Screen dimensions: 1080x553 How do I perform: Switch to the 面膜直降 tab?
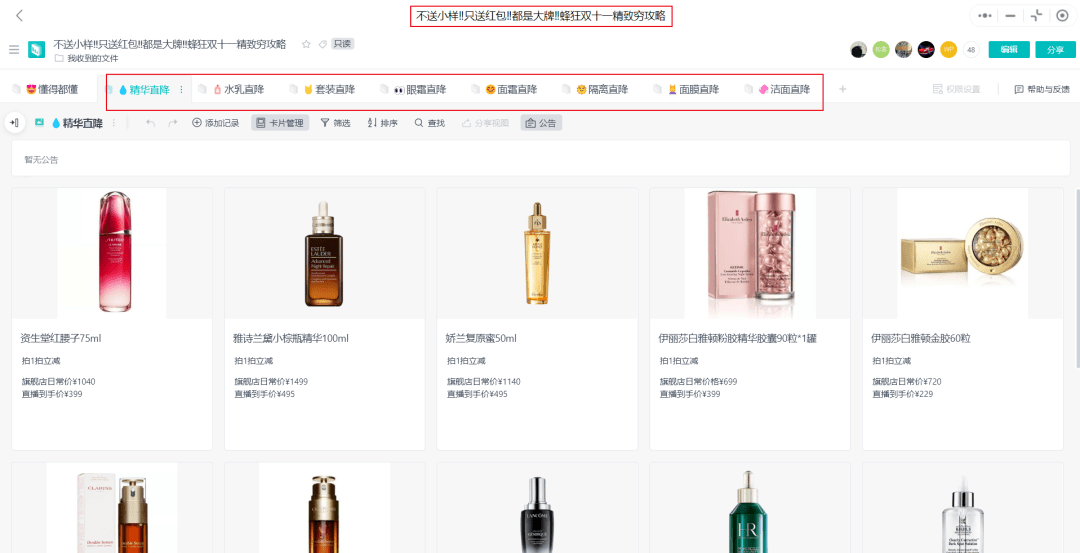693,90
